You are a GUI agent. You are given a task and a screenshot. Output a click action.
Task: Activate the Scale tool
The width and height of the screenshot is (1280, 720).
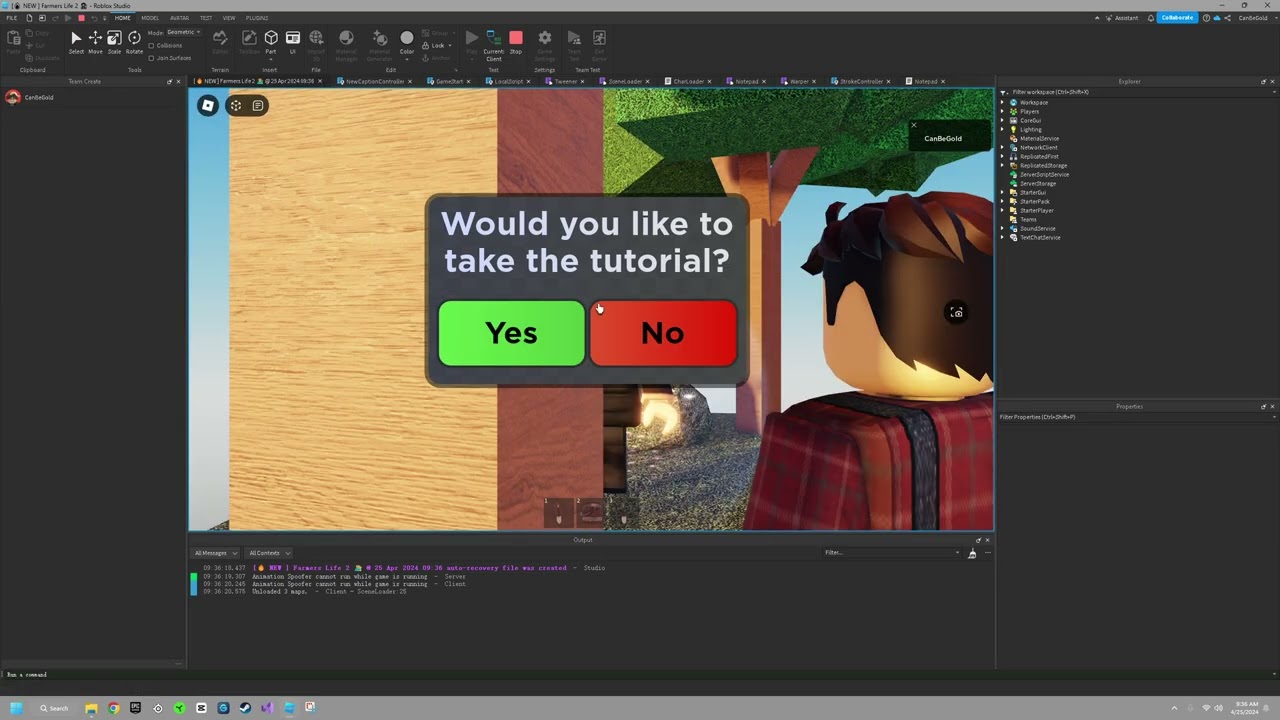114,42
